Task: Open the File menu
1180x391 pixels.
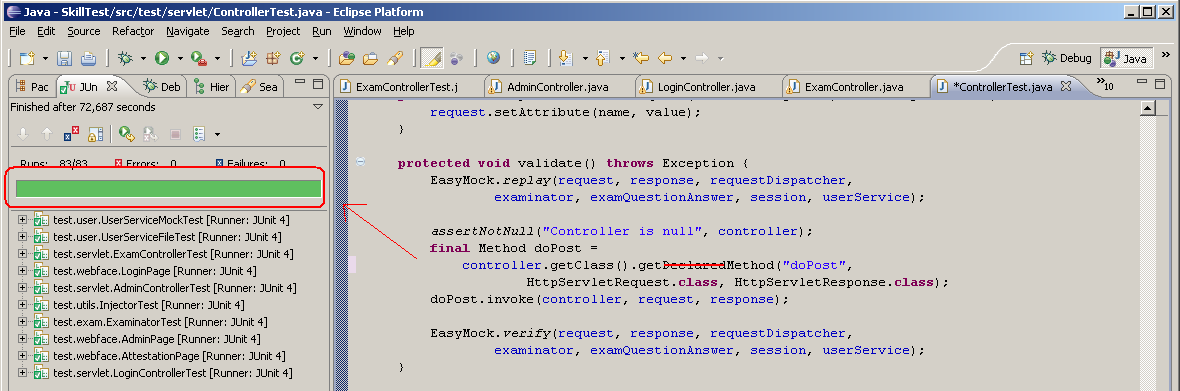Action: (x=17, y=31)
